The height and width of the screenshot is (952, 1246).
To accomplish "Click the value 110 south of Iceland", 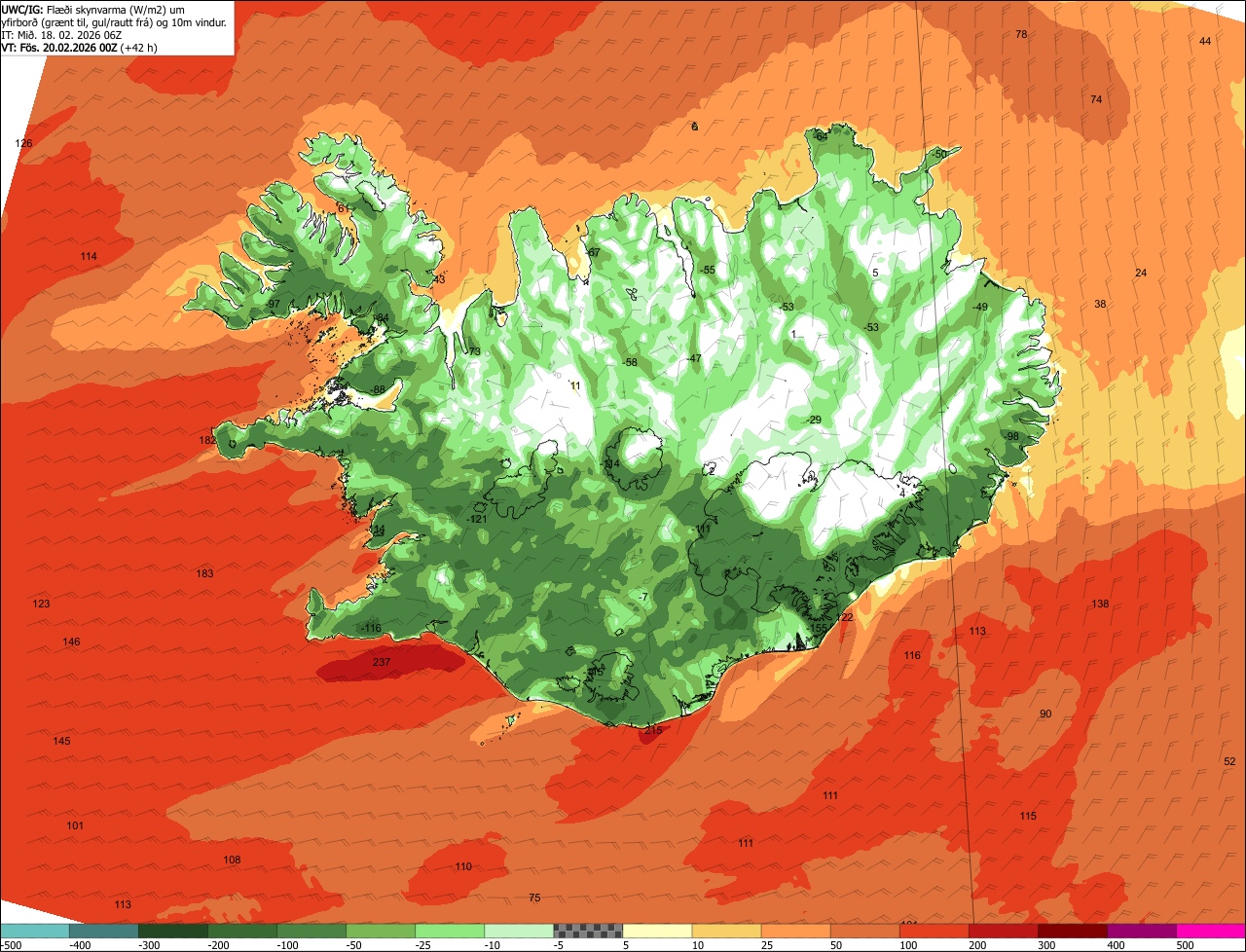I will pos(463,866).
